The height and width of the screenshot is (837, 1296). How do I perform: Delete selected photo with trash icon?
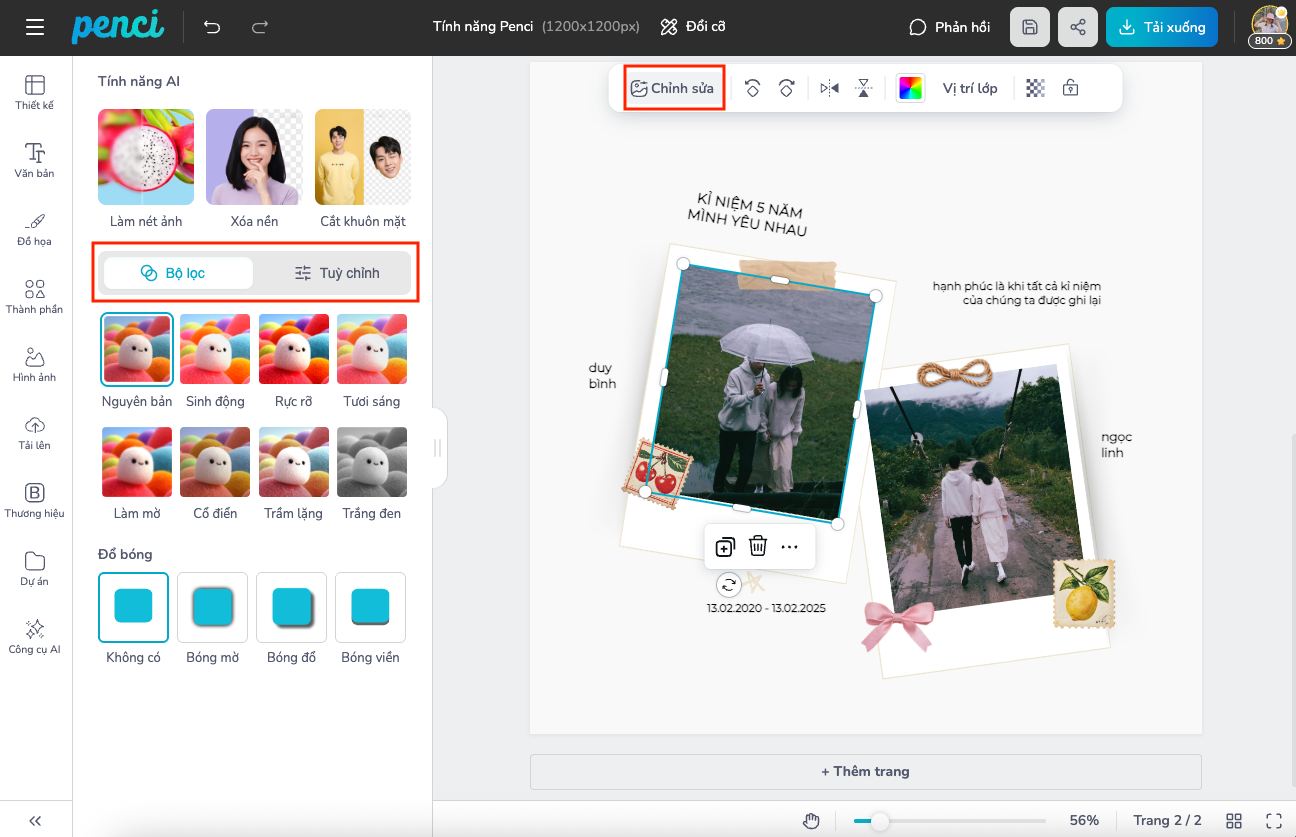point(758,546)
